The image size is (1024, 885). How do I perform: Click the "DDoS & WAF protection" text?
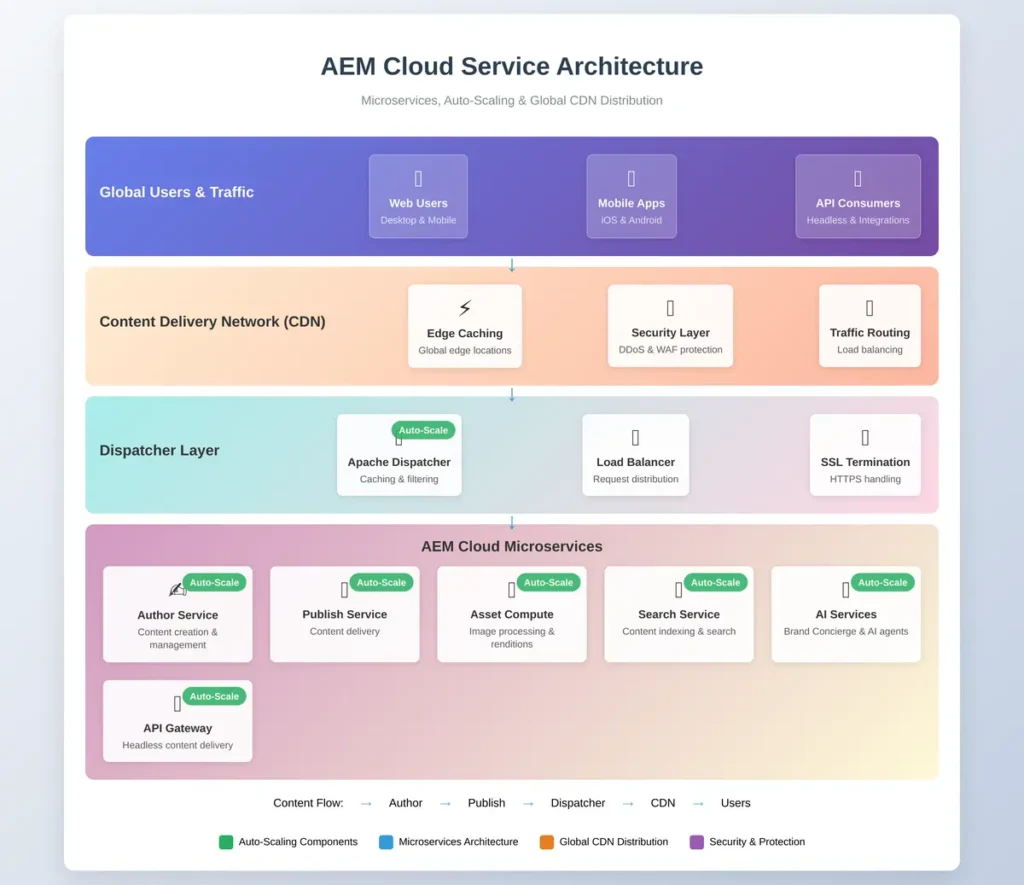point(670,349)
